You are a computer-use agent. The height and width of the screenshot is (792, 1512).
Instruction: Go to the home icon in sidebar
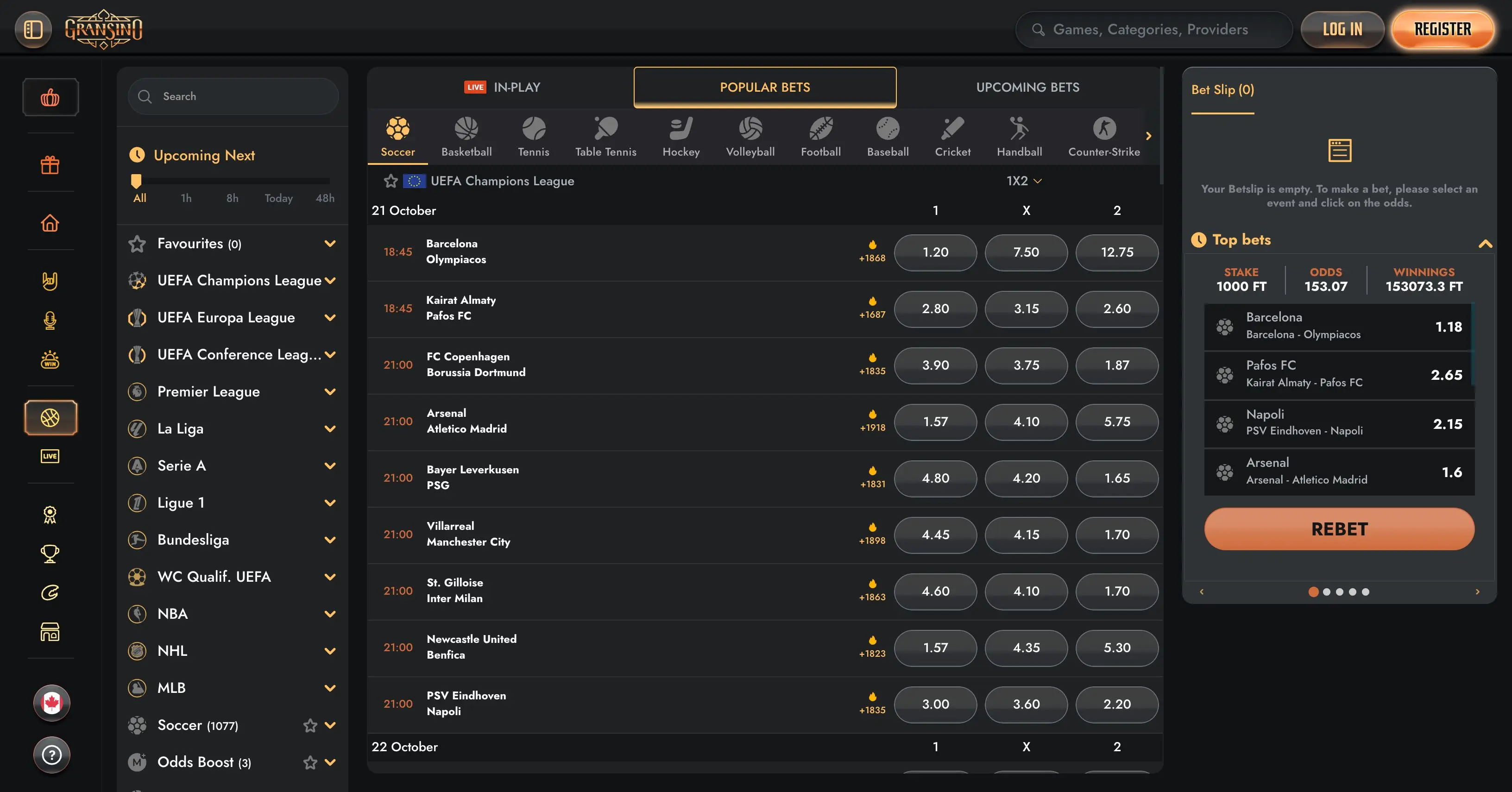click(50, 223)
